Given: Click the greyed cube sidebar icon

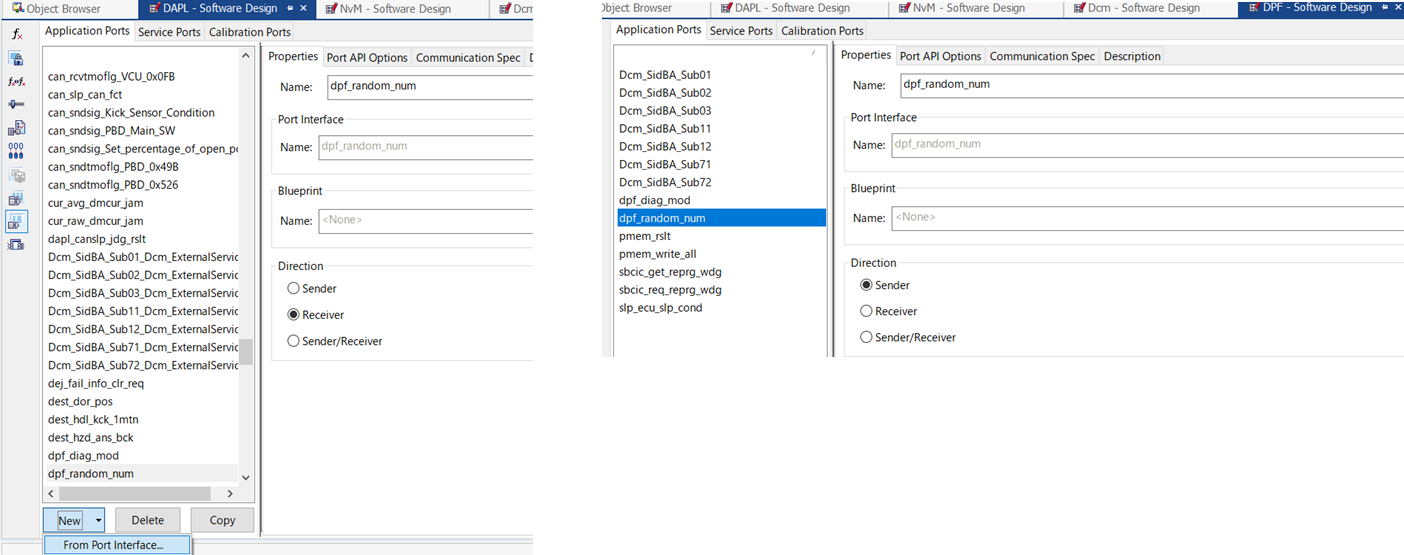Looking at the screenshot, I should 16,175.
